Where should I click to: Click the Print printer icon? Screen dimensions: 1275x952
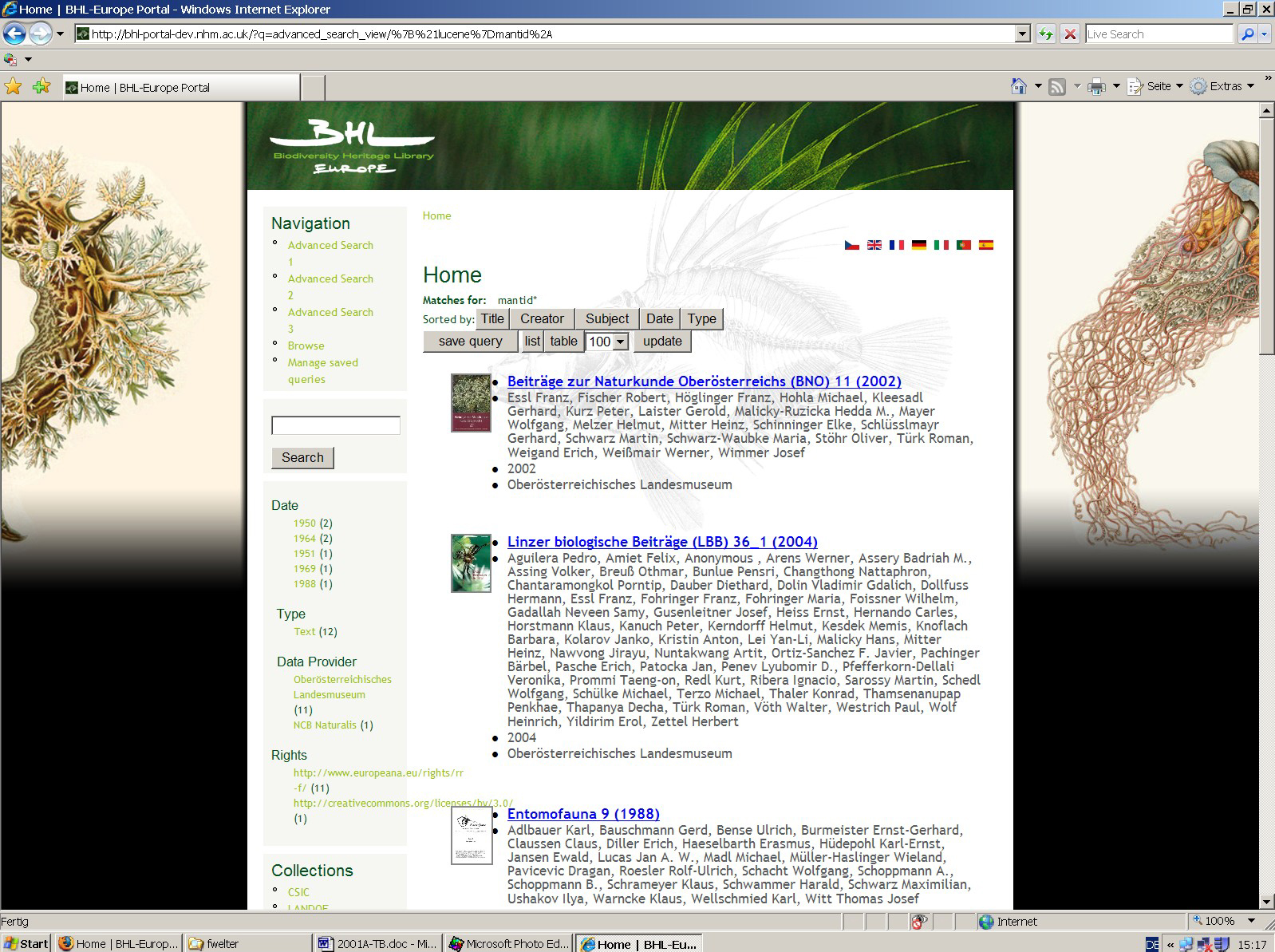pos(1096,86)
